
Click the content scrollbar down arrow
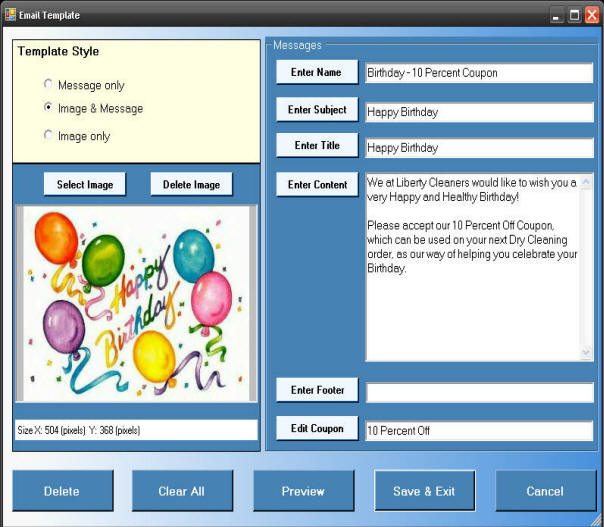click(587, 353)
